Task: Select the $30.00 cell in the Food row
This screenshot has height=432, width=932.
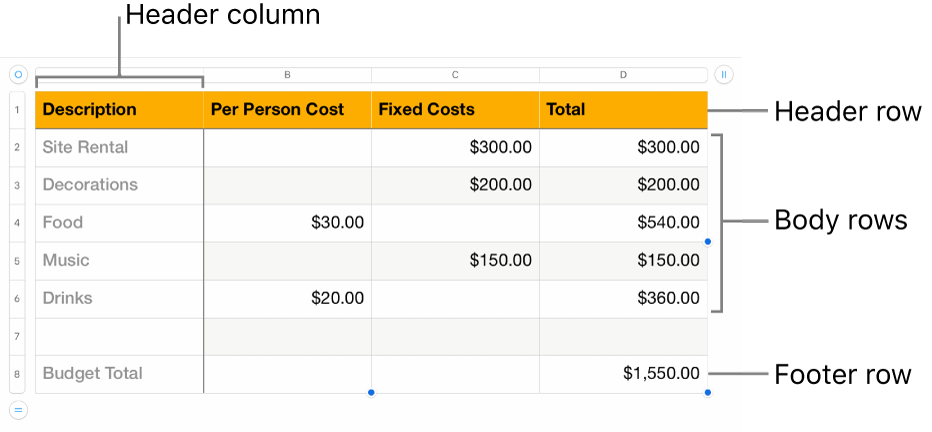Action: tap(287, 223)
